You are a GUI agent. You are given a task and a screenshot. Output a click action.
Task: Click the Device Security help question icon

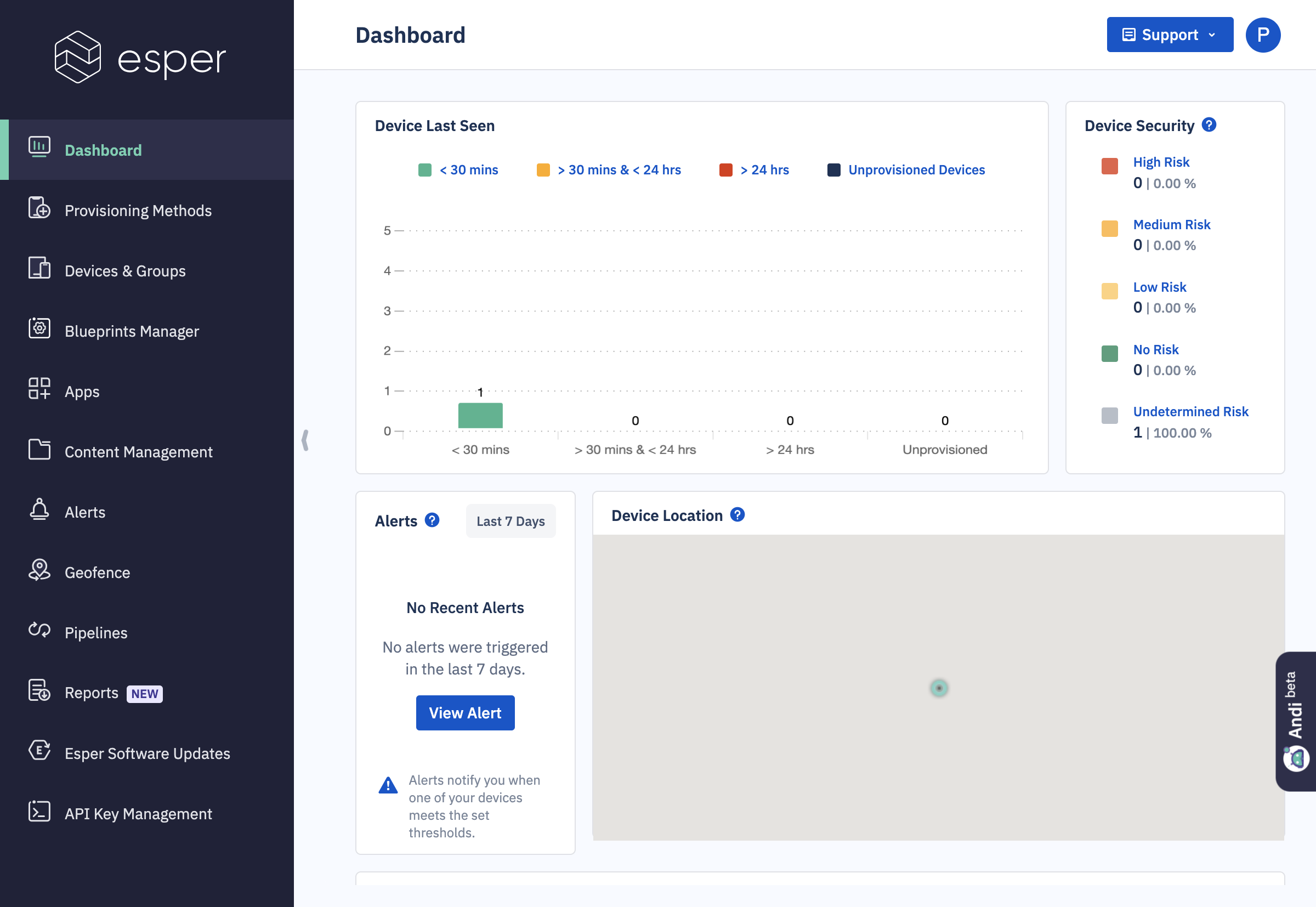point(1209,125)
